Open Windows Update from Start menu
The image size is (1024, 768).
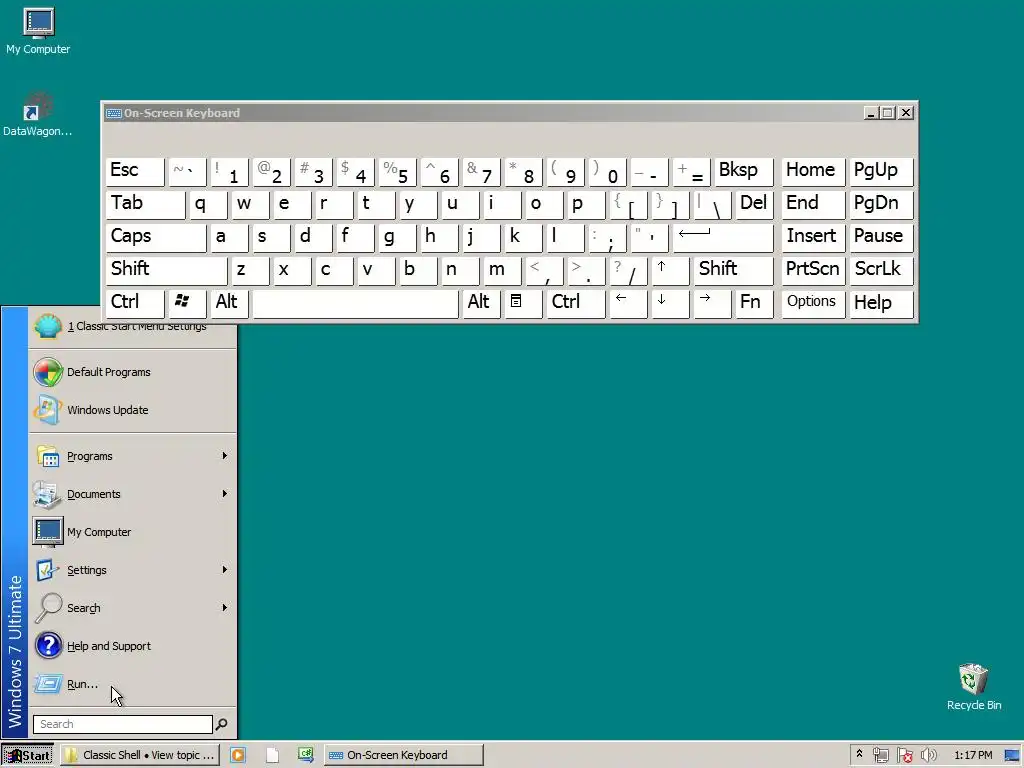133,410
